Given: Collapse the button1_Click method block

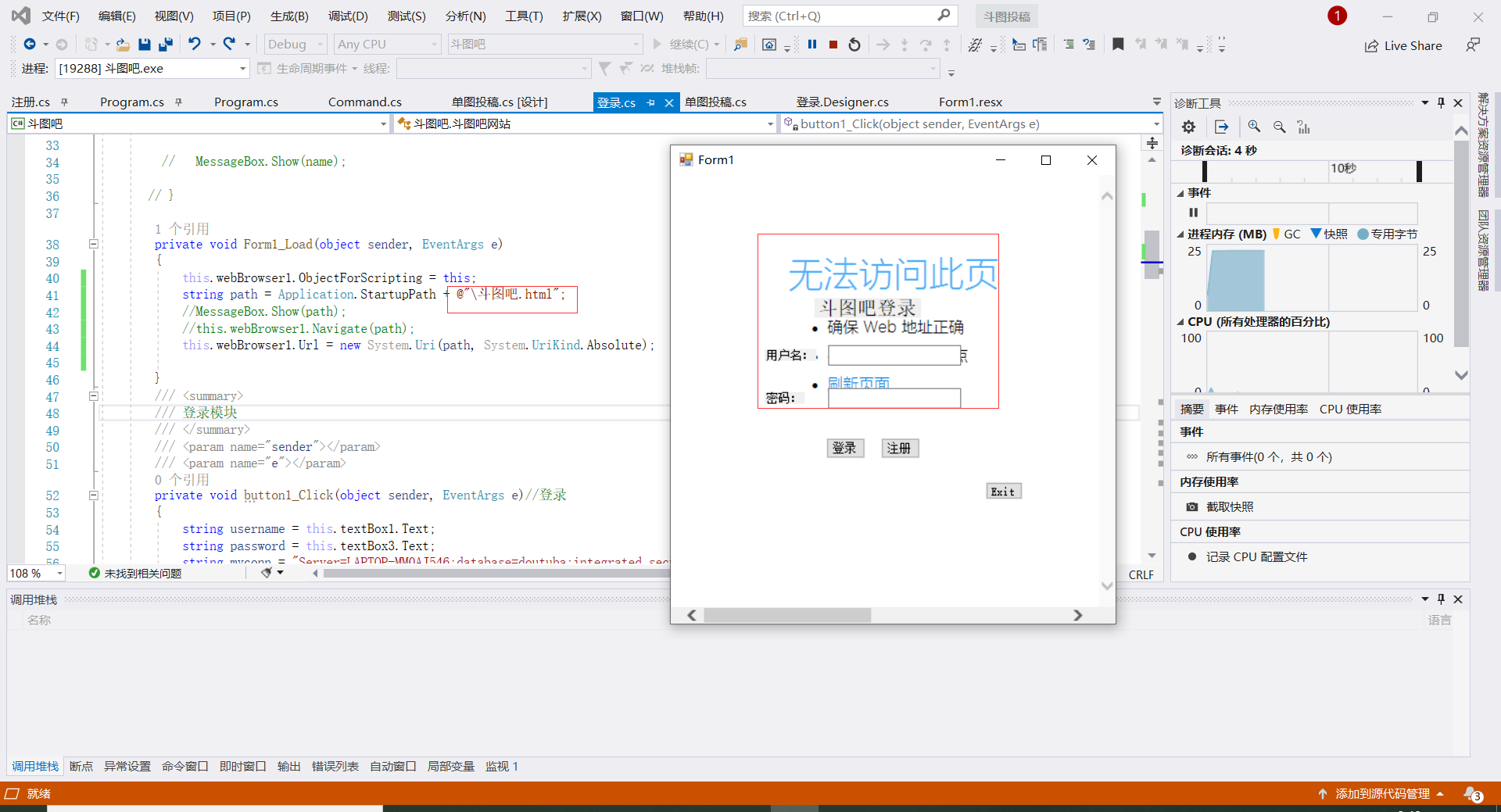Looking at the screenshot, I should click(93, 495).
